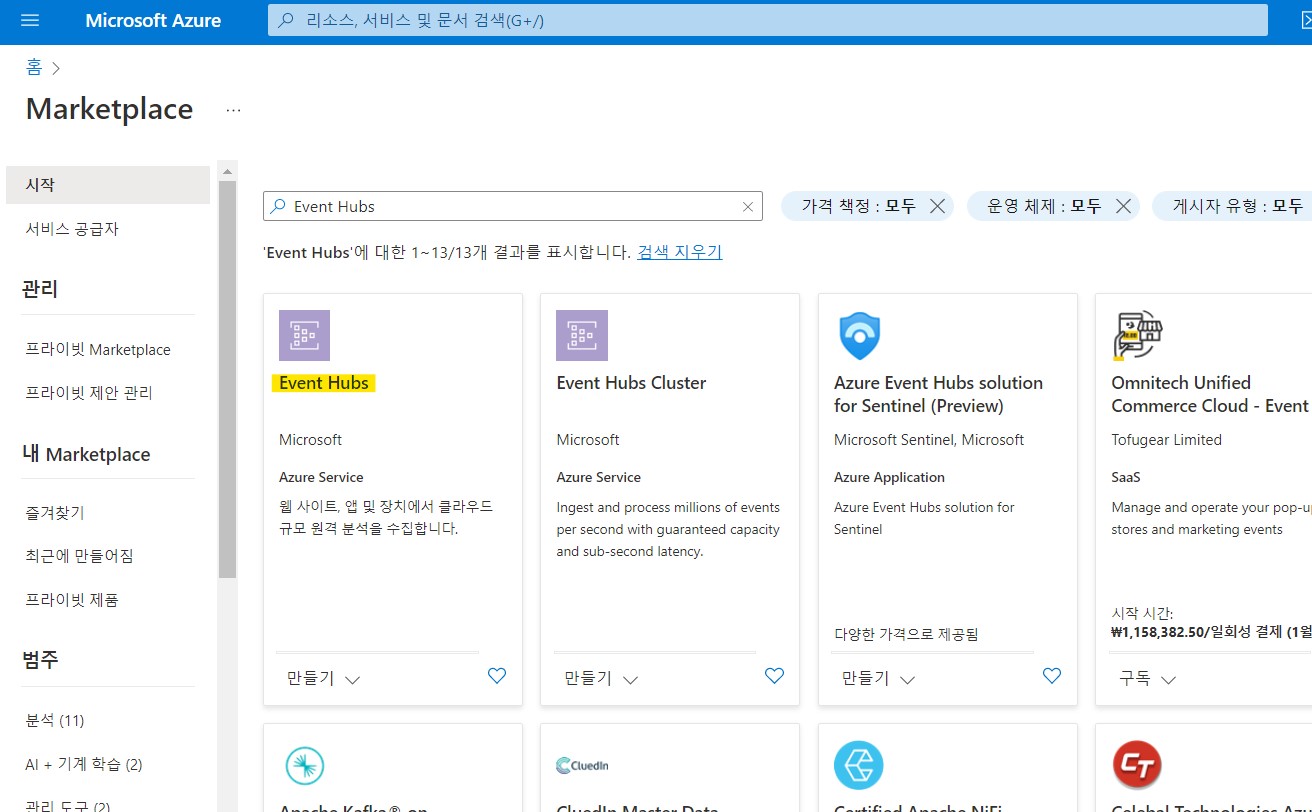Click the Event Hubs marketplace search field
This screenshot has width=1312, height=812.
512,206
